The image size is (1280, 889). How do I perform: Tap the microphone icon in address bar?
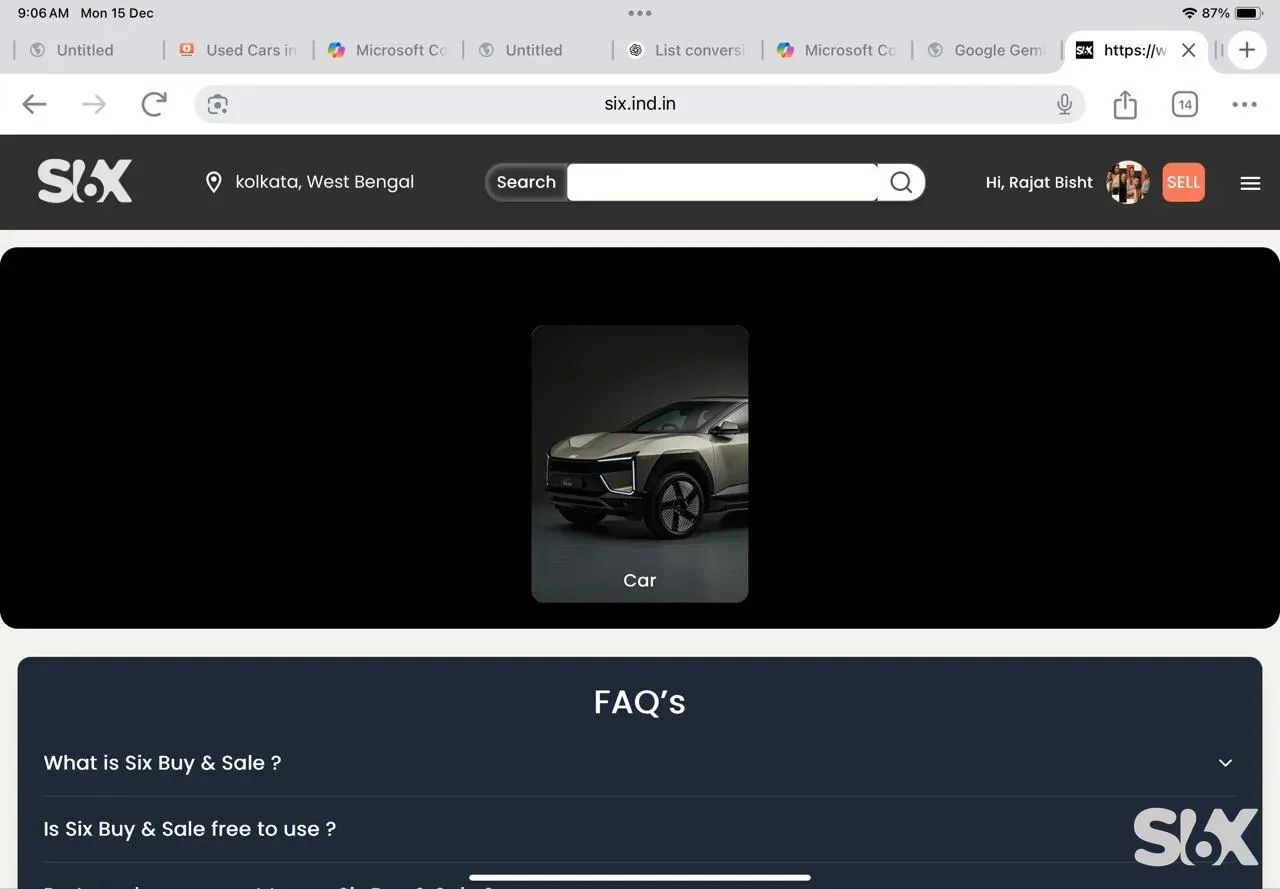(1064, 104)
